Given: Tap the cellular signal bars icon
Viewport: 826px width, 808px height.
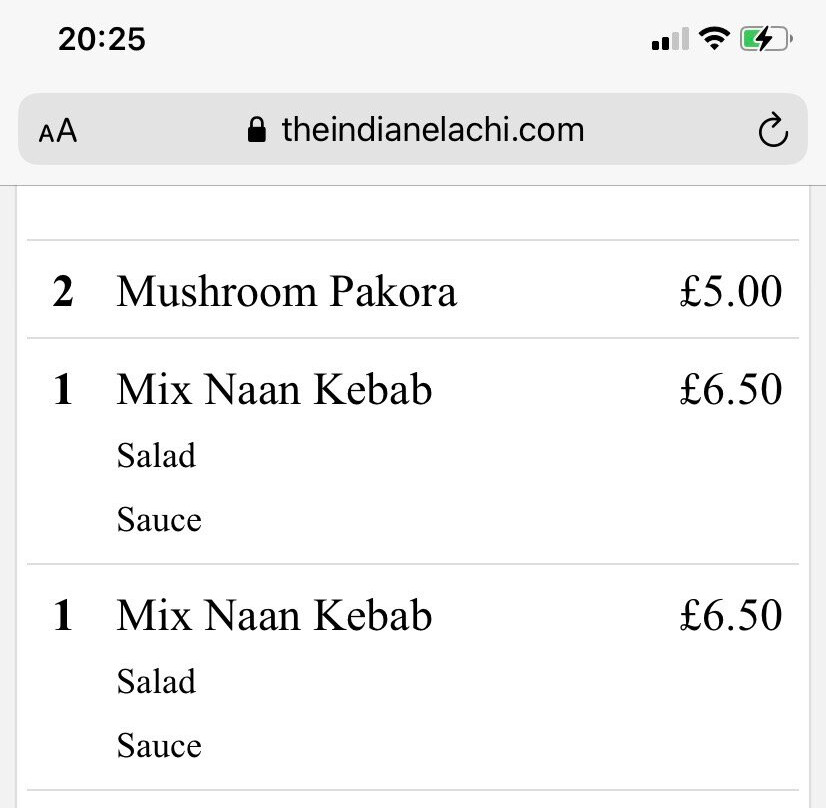Looking at the screenshot, I should [670, 39].
